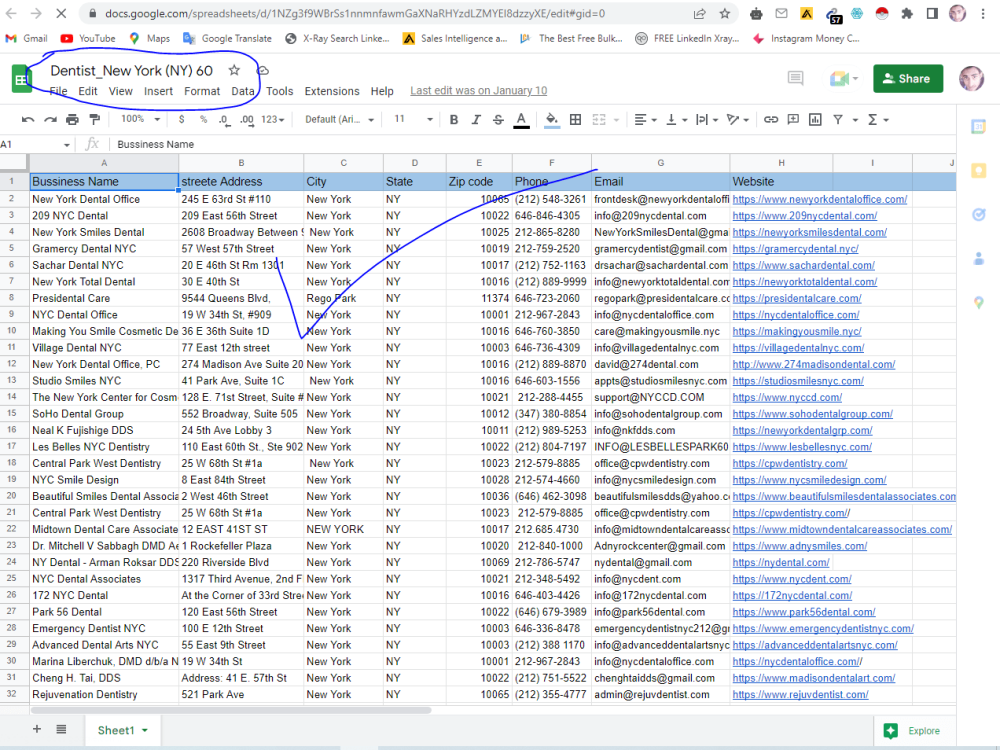1000x750 pixels.
Task: Open the Gmail bookmark
Action: [26, 38]
